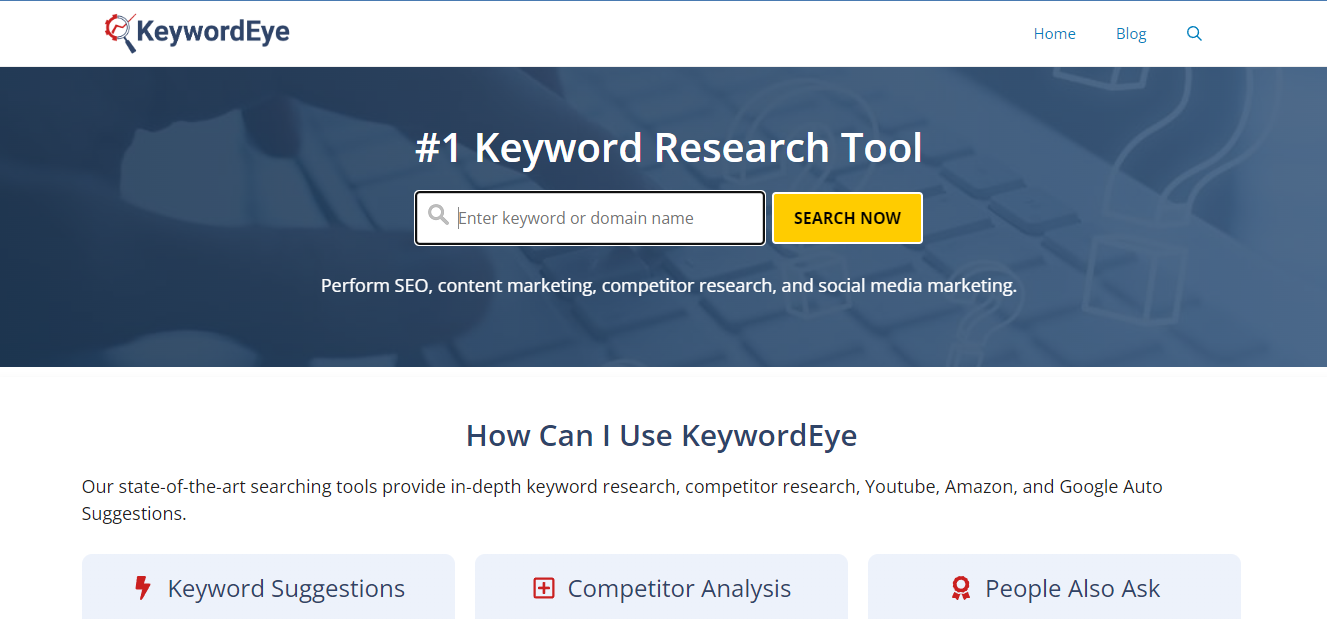Focus the keyword or domain name field

[590, 218]
